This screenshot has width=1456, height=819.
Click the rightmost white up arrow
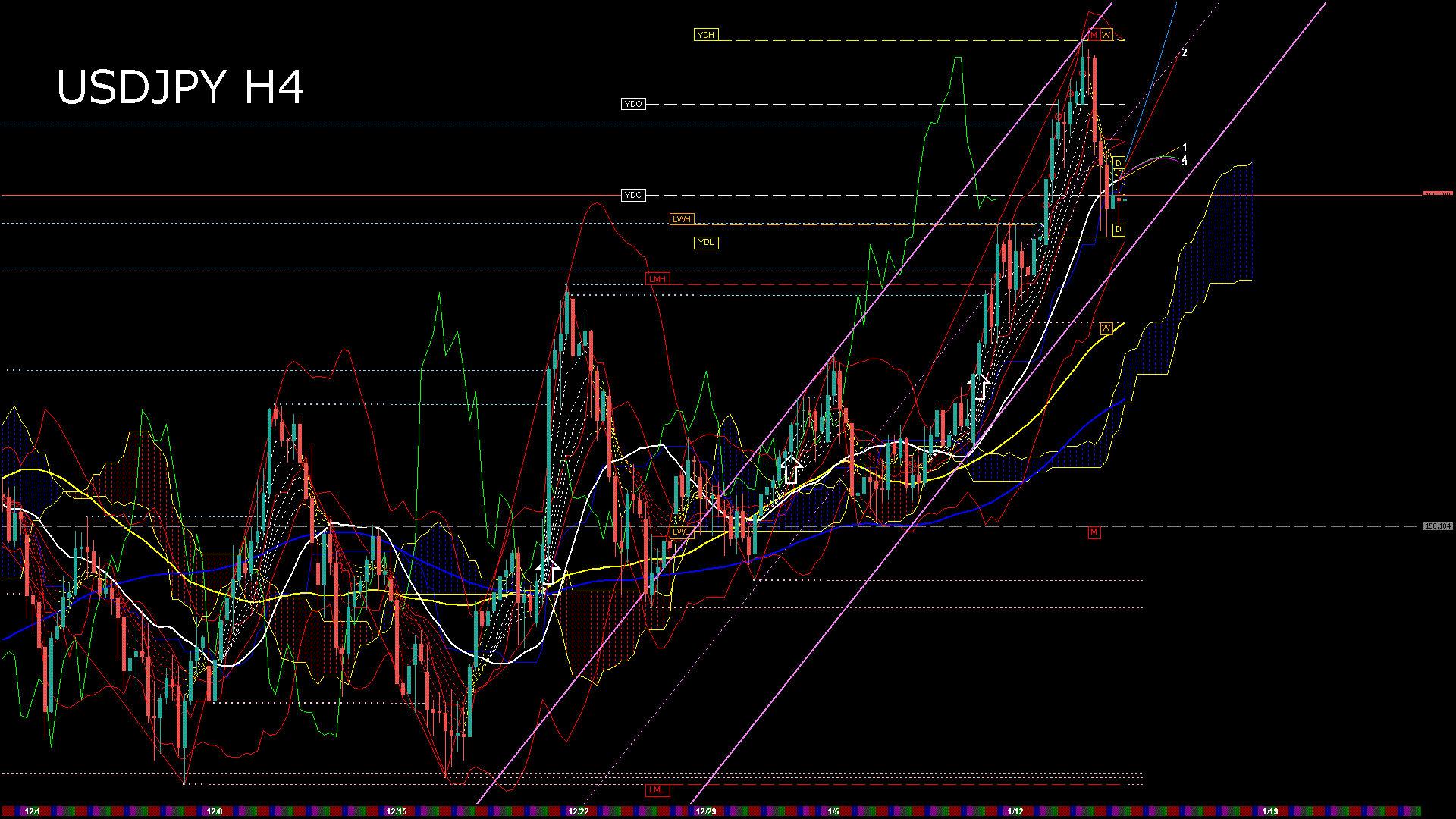click(981, 387)
